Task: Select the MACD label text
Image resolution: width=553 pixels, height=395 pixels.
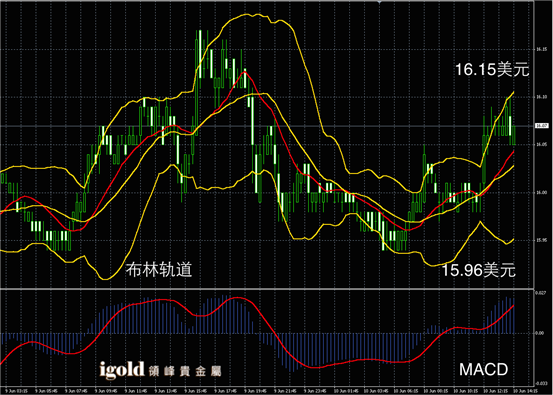Action: point(483,369)
